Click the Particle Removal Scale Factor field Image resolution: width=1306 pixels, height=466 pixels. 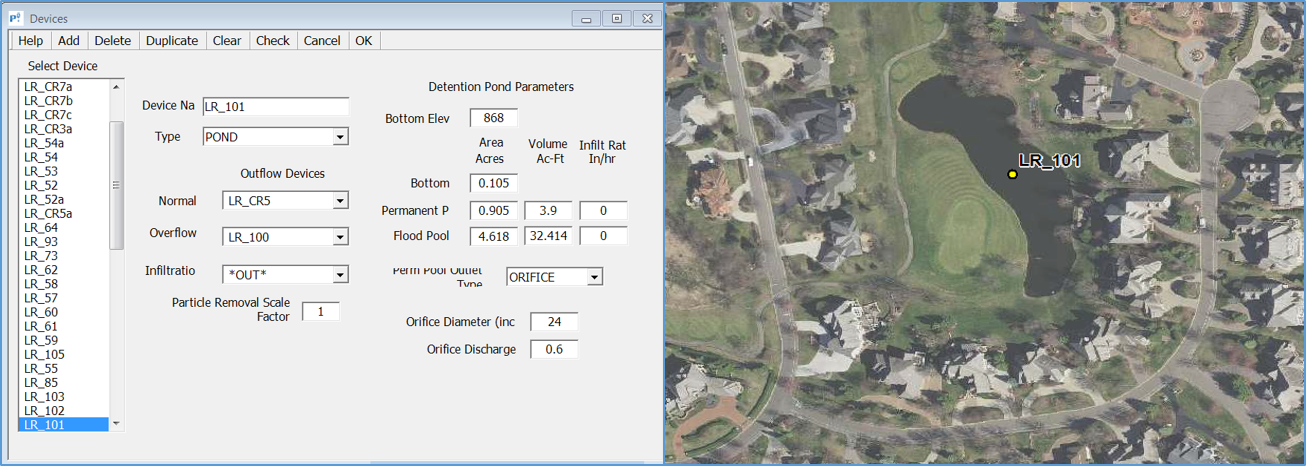point(321,311)
